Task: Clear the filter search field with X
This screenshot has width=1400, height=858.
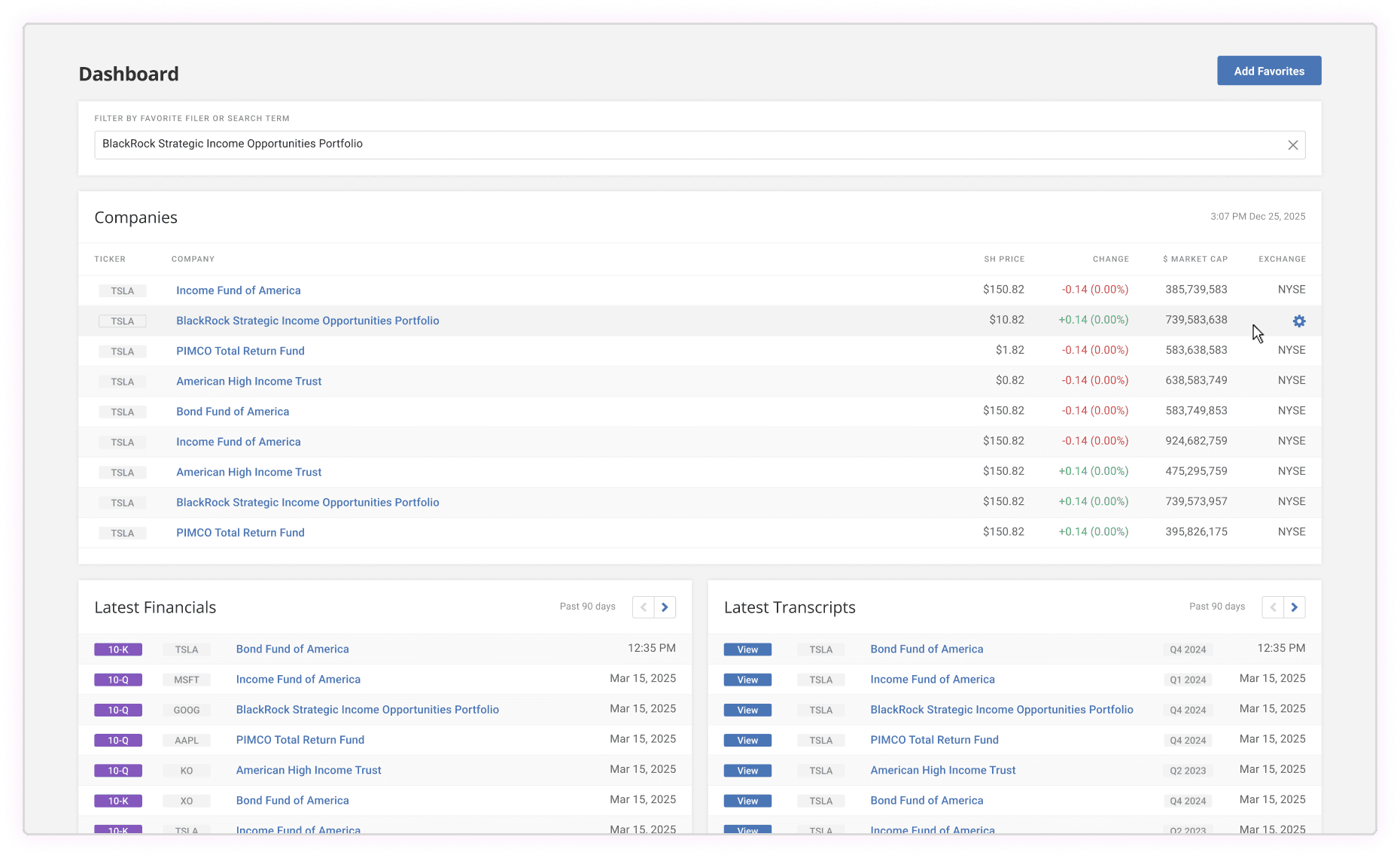Action: click(x=1292, y=145)
